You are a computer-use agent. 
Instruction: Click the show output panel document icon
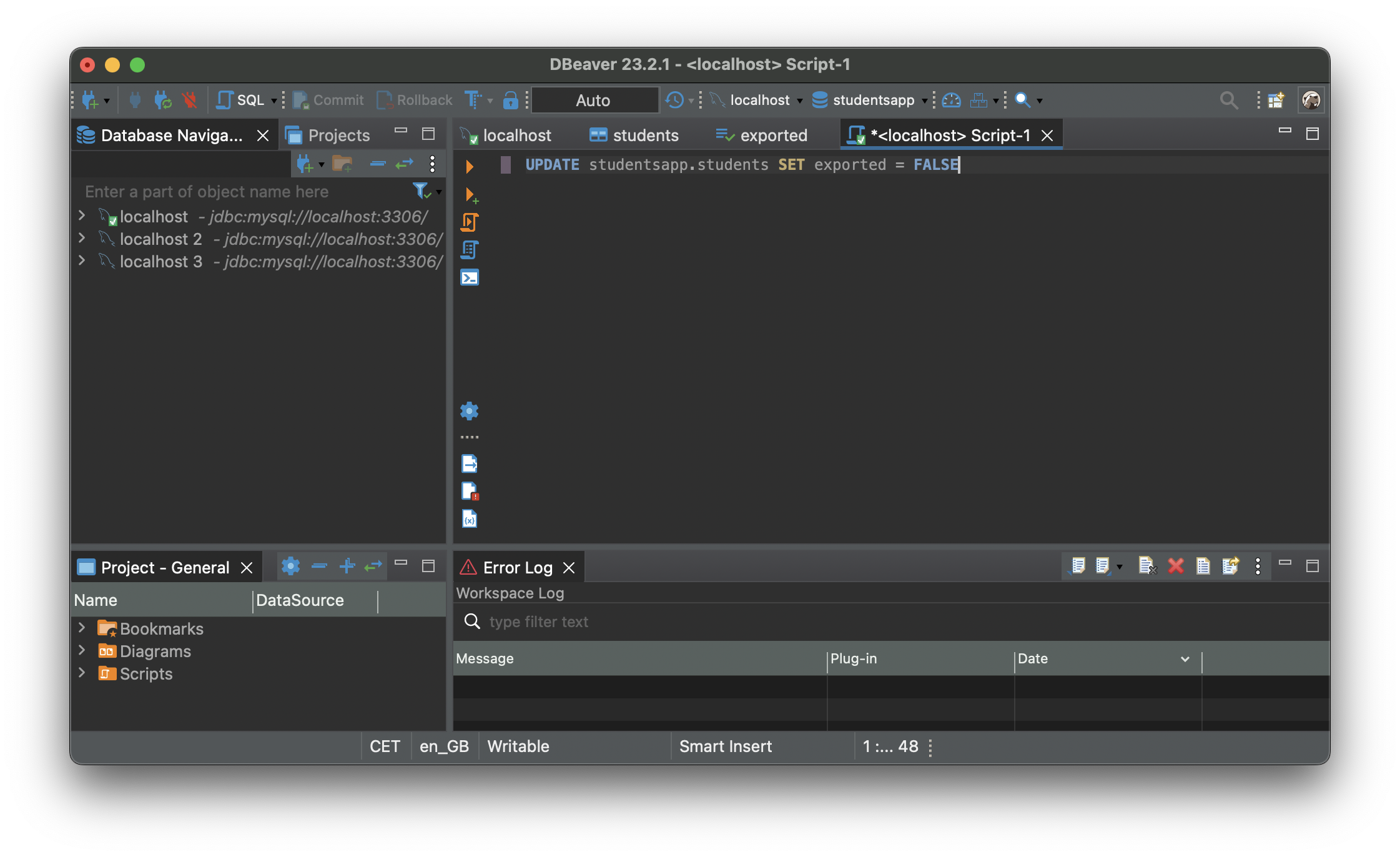tap(470, 464)
